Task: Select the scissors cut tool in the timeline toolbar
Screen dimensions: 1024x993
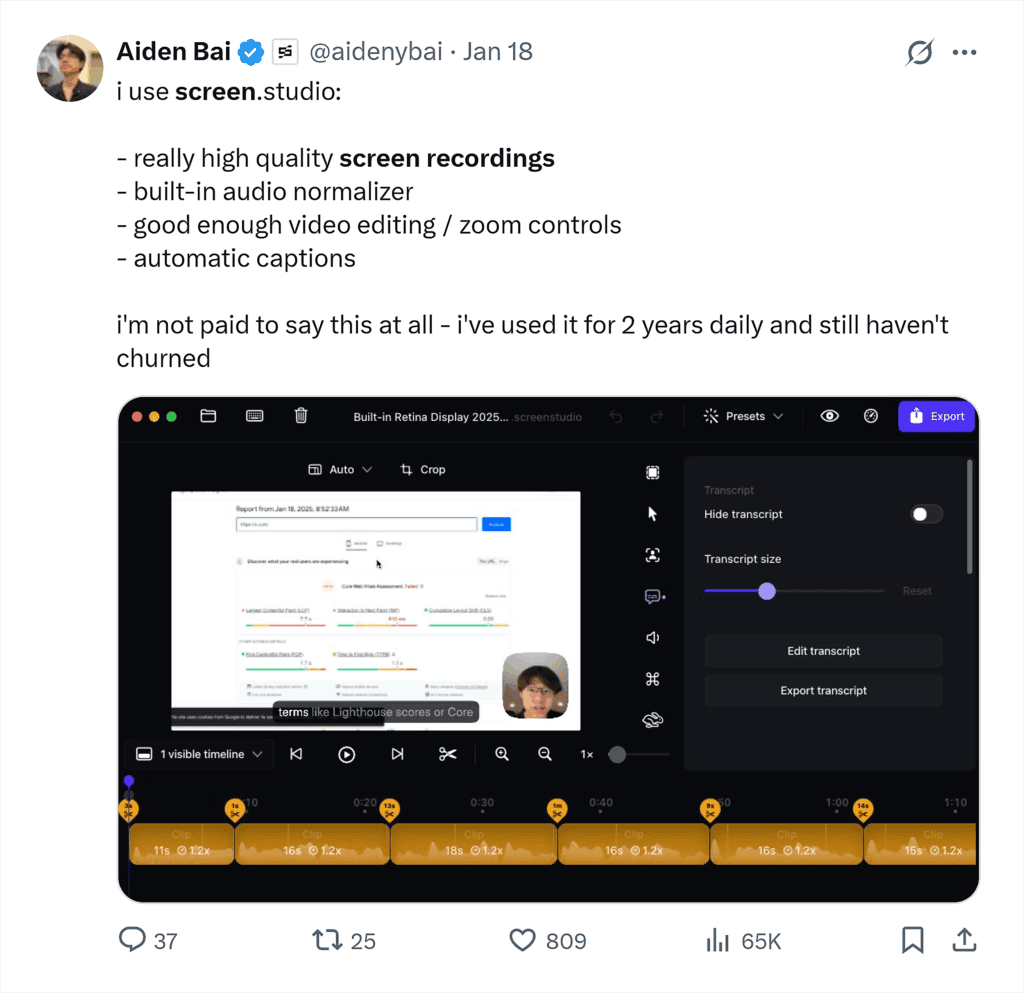Action: coord(448,754)
